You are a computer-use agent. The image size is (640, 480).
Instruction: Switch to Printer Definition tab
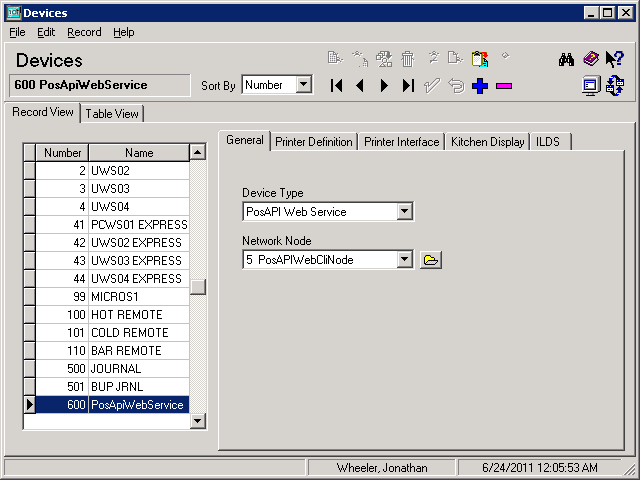tap(313, 142)
